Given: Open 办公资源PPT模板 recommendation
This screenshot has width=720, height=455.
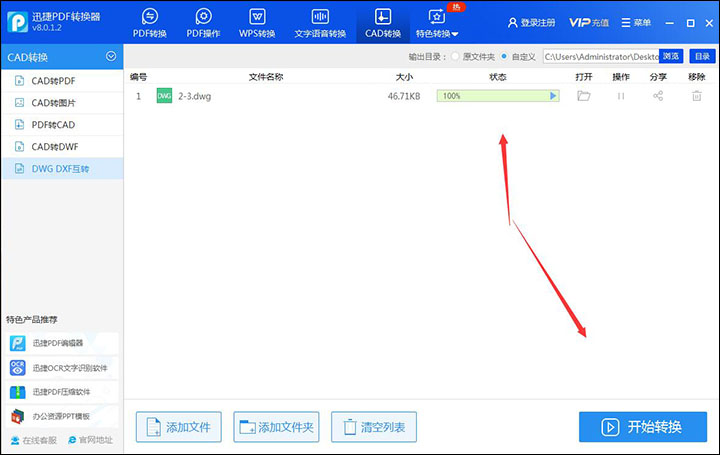Looking at the screenshot, I should pyautogui.click(x=63, y=416).
